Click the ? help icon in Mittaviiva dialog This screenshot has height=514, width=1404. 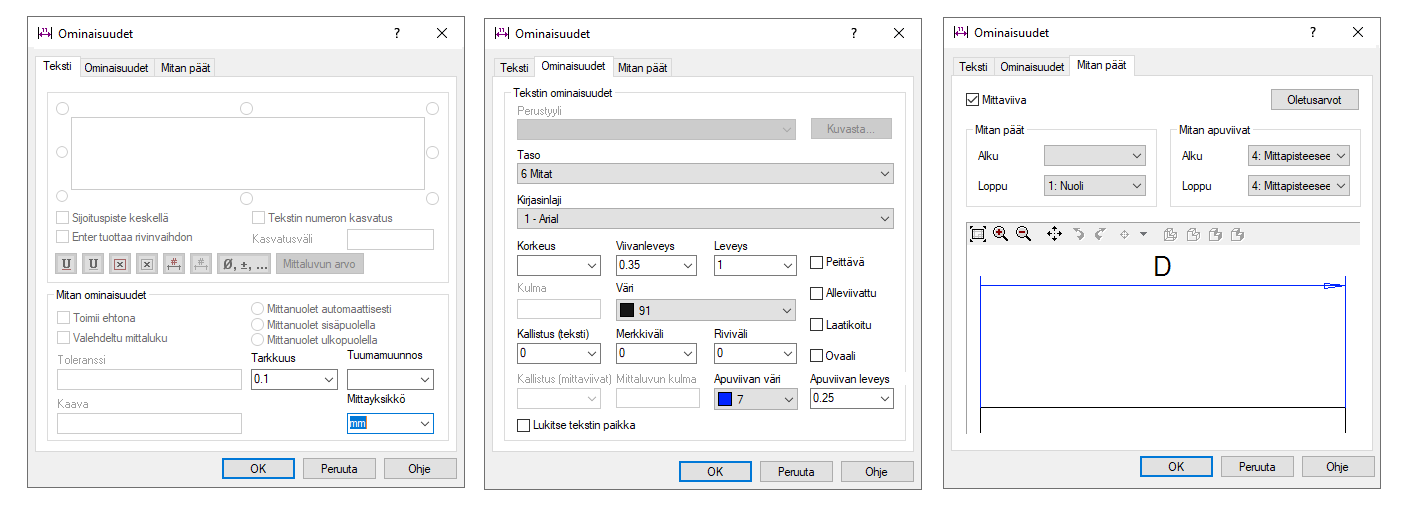tap(1313, 33)
